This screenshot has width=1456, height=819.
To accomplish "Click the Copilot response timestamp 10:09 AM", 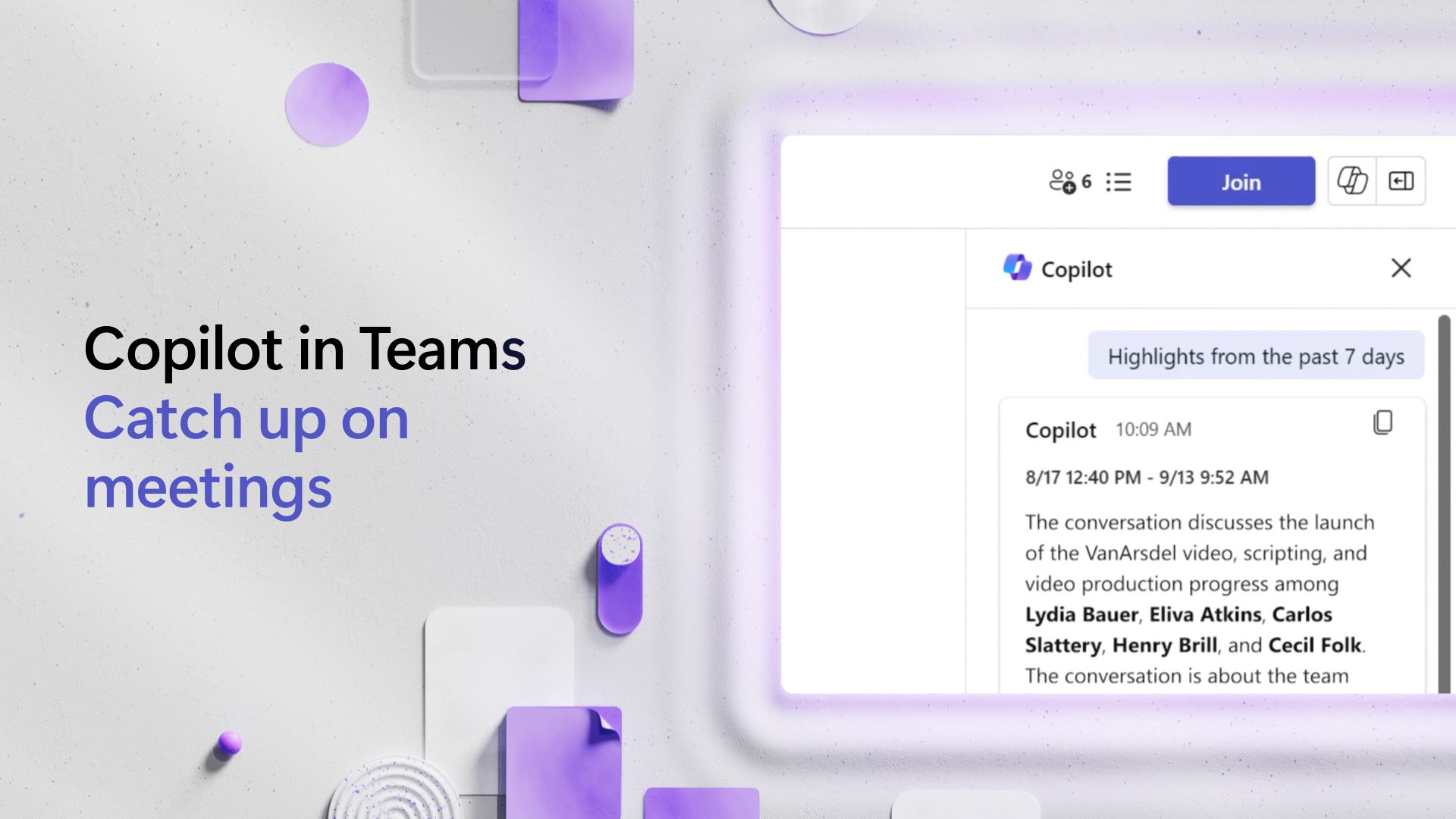I will pyautogui.click(x=1153, y=428).
